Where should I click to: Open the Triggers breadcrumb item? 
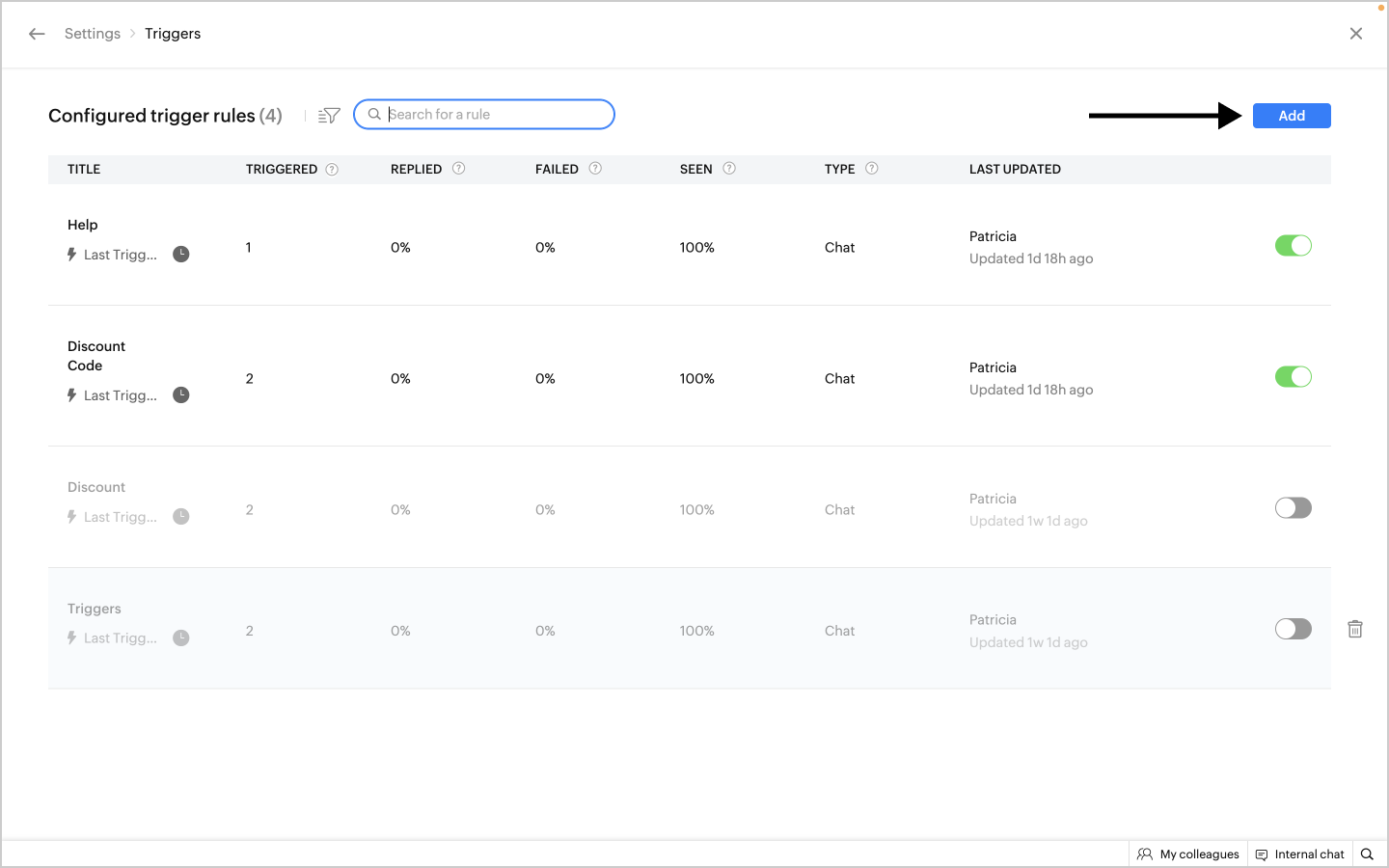173,34
